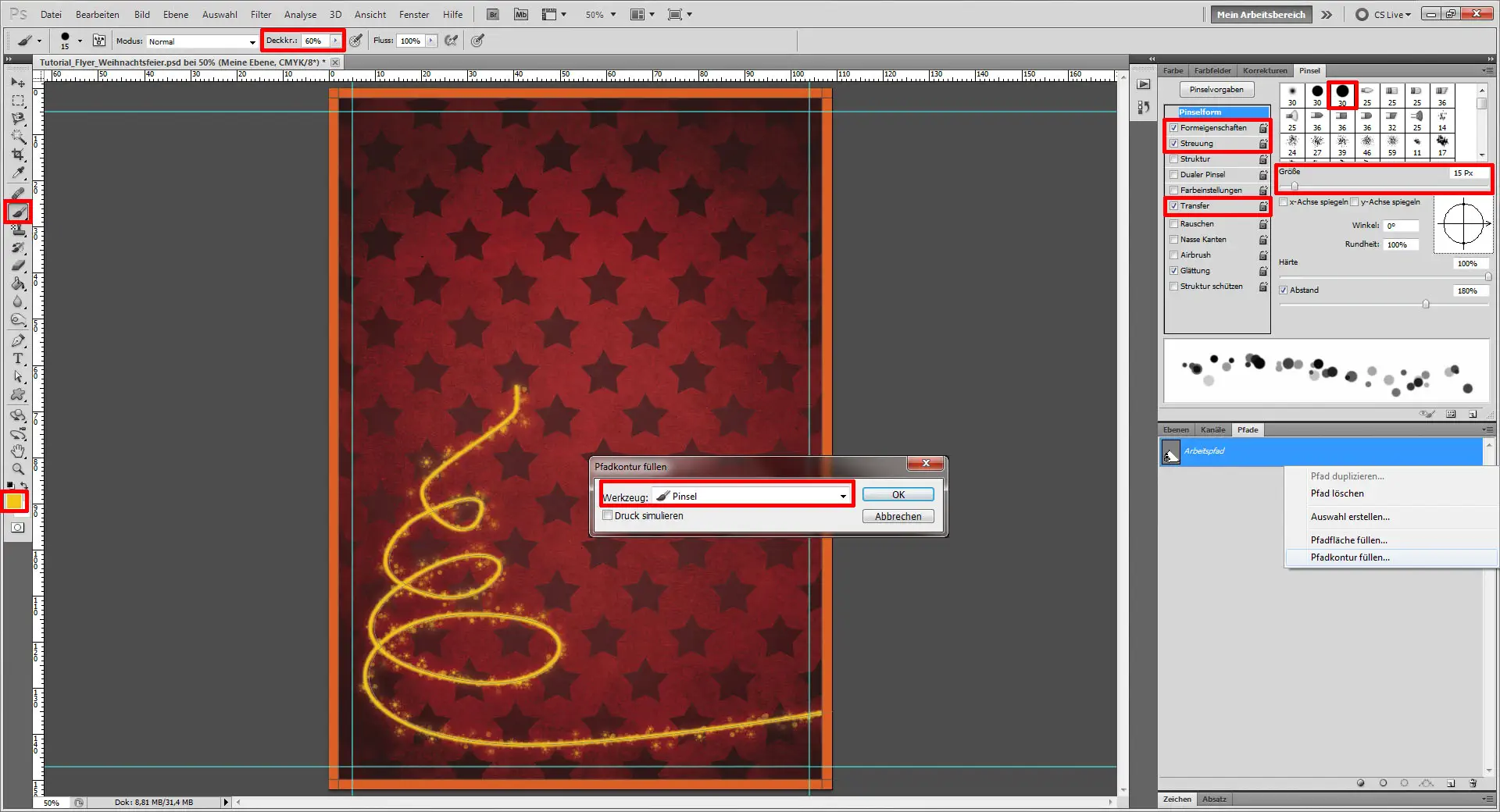Toggle tablet pressure for opacity icon

356,41
